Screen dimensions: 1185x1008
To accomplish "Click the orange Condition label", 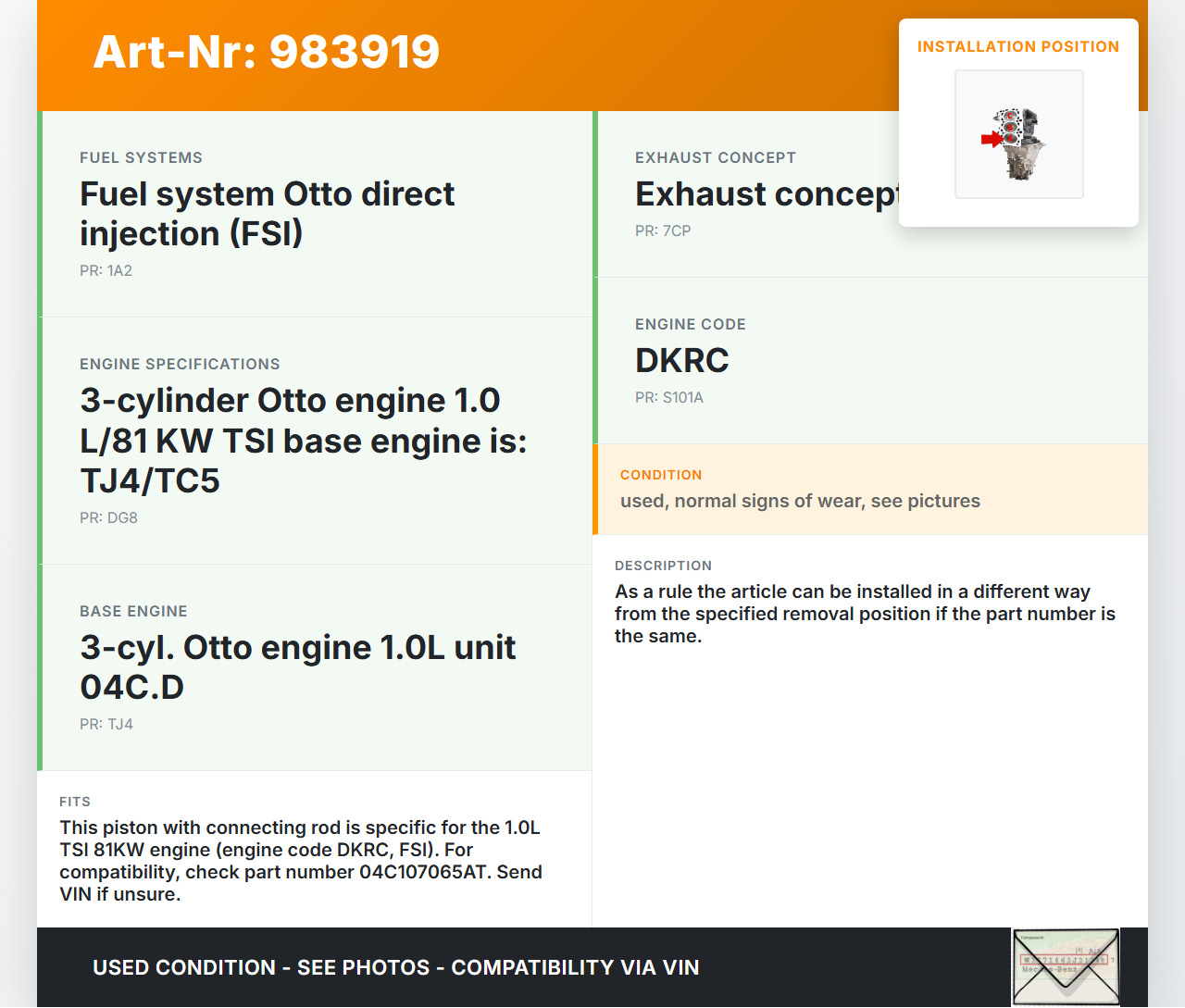I will [x=661, y=475].
